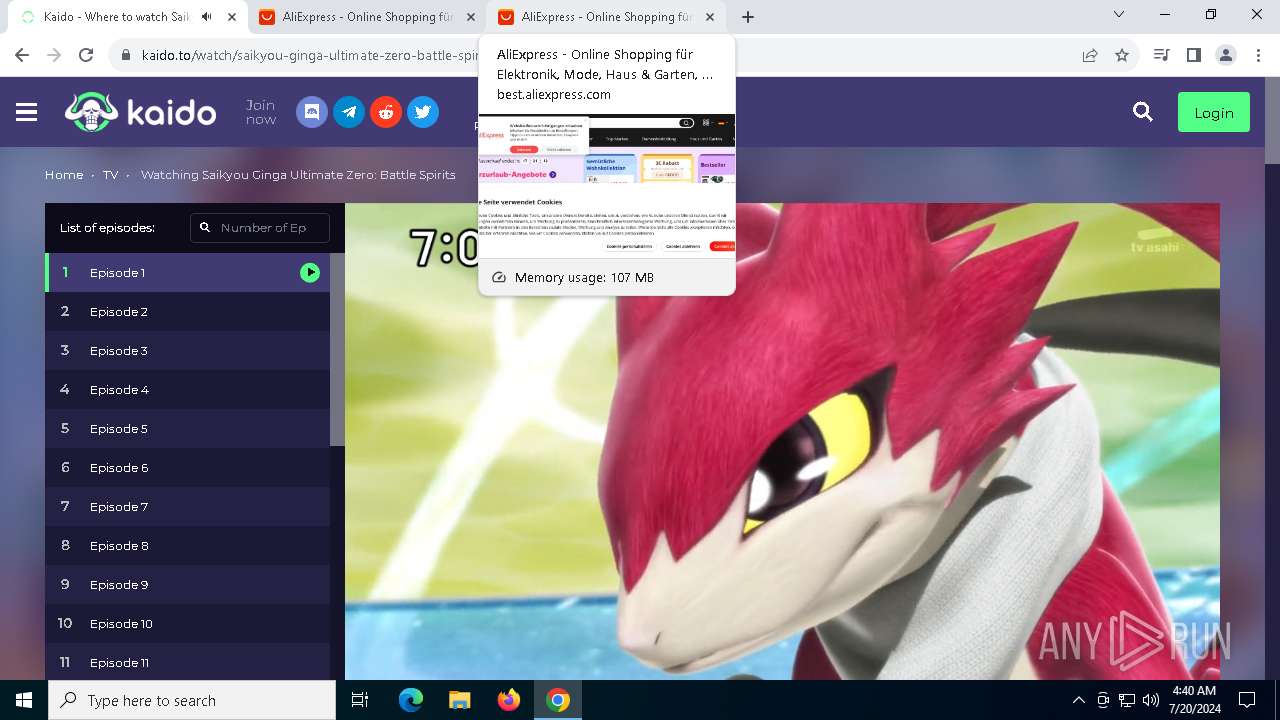Image resolution: width=1280 pixels, height=720 pixels.
Task: Share this page icon in address bar
Action: point(1090,55)
